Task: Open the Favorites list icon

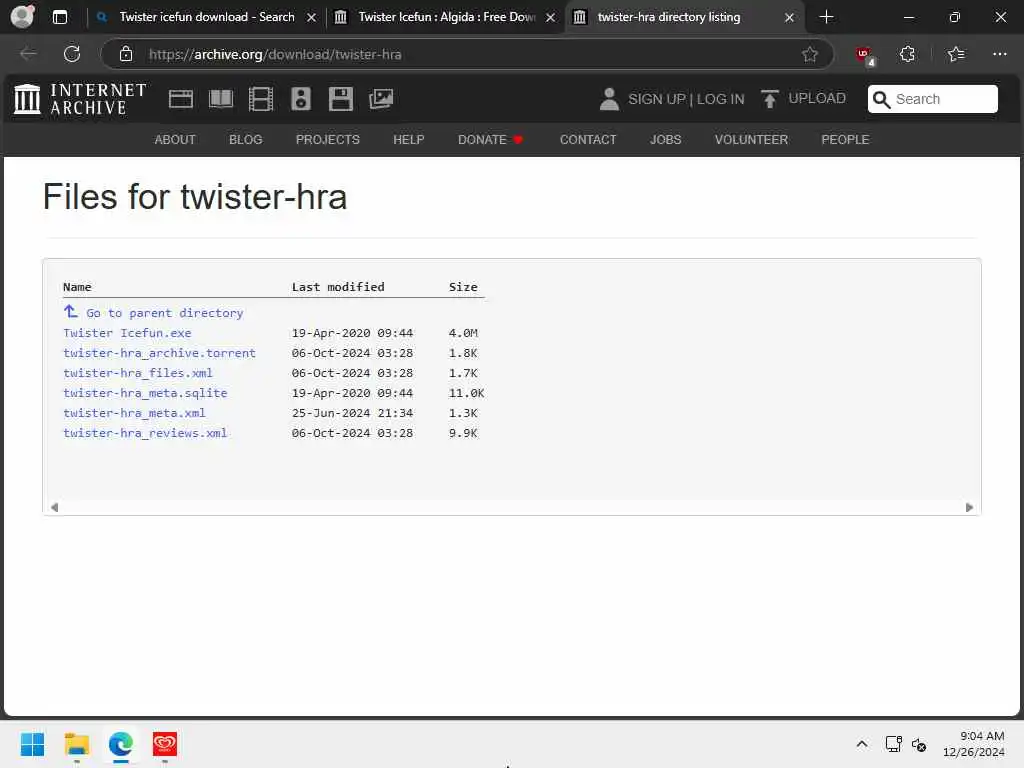Action: (956, 54)
